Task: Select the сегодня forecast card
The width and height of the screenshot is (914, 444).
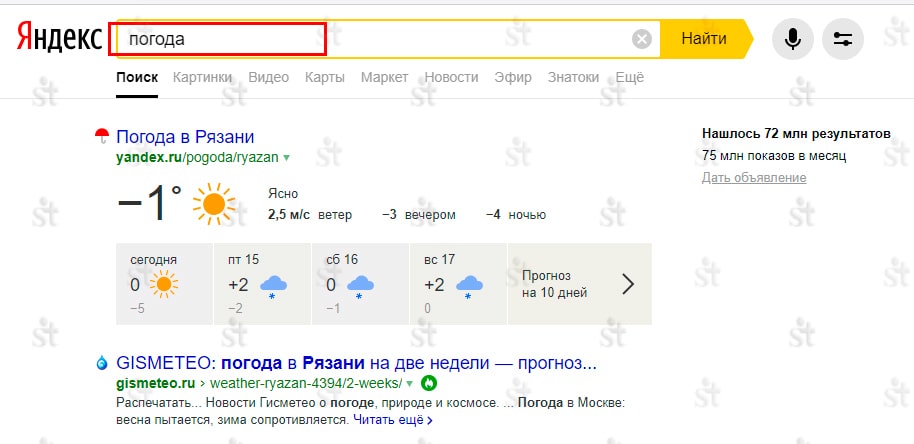Action: (164, 284)
